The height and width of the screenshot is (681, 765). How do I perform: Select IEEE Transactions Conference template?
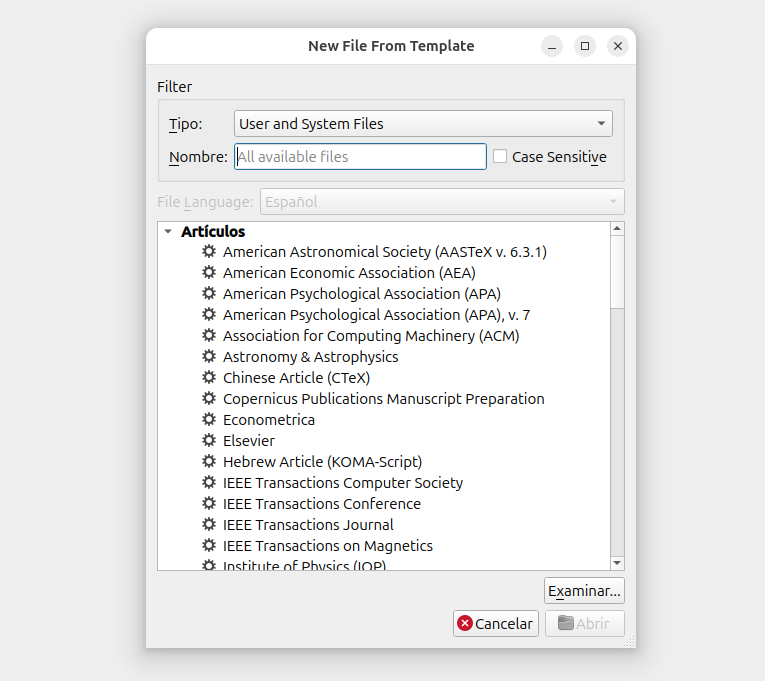[x=322, y=503]
